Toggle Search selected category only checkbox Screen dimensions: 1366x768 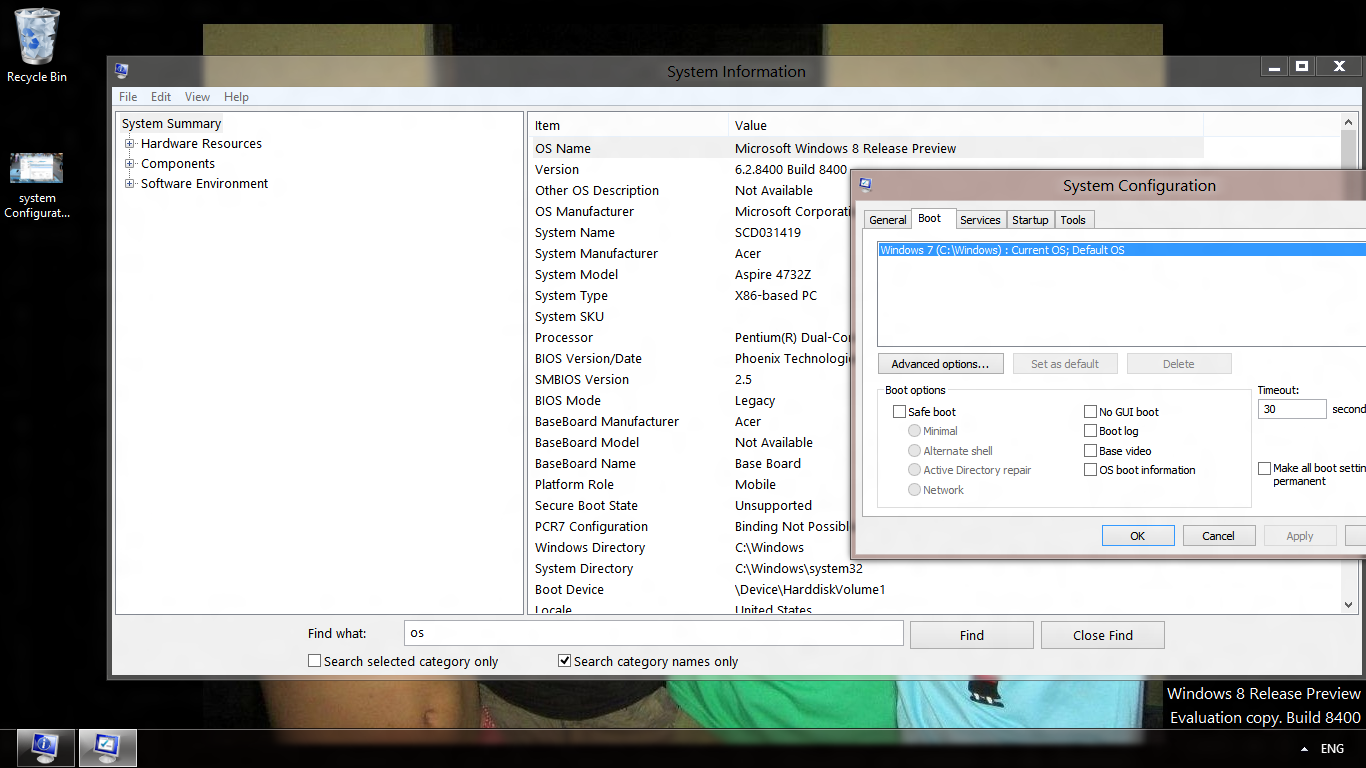click(x=314, y=661)
